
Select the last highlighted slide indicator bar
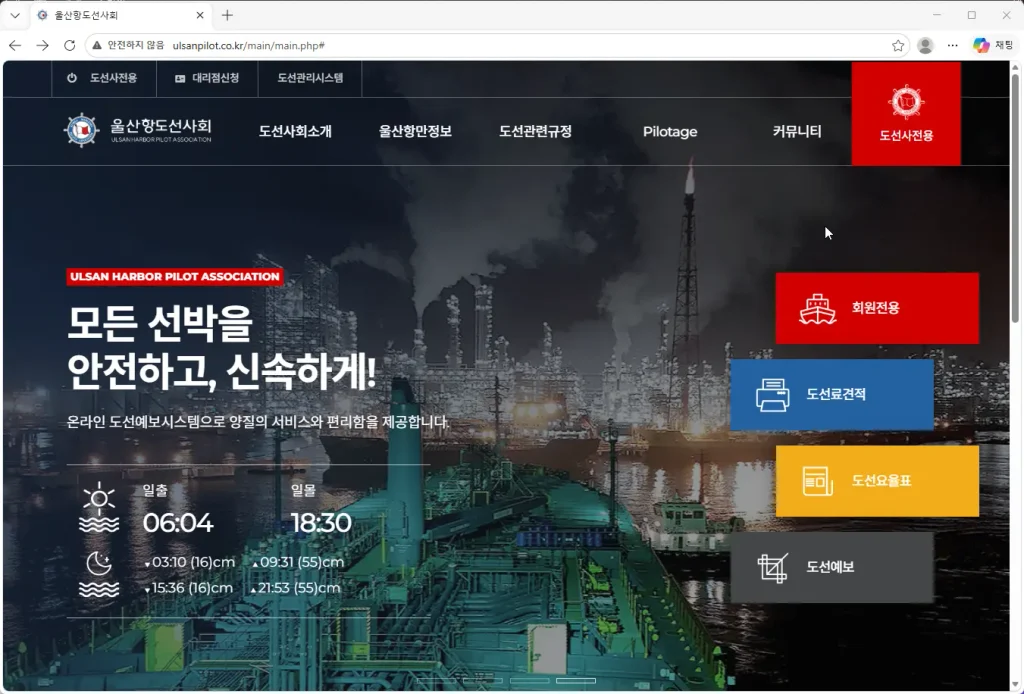pyautogui.click(x=576, y=680)
